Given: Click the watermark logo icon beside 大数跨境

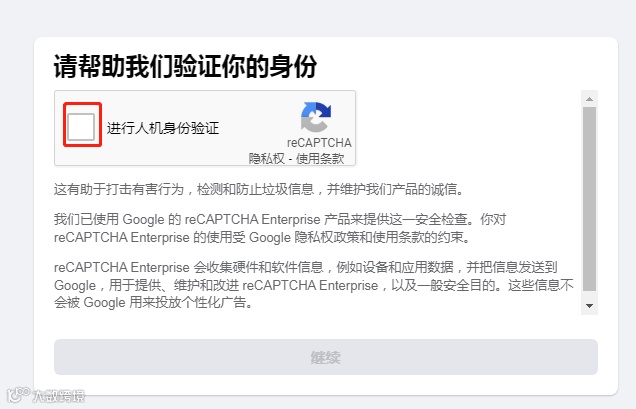Looking at the screenshot, I should click(18, 394).
